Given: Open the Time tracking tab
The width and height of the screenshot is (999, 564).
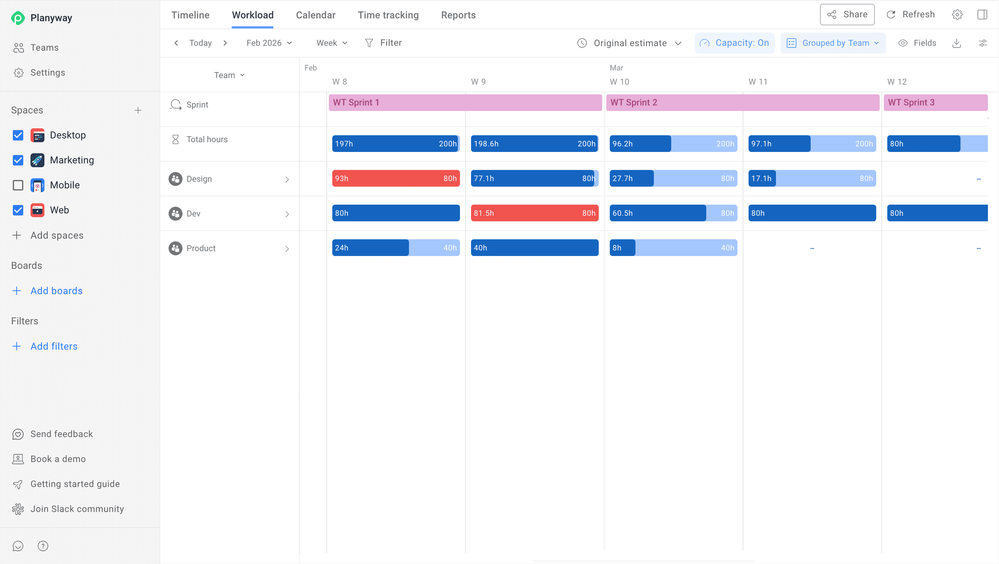Looking at the screenshot, I should (388, 15).
